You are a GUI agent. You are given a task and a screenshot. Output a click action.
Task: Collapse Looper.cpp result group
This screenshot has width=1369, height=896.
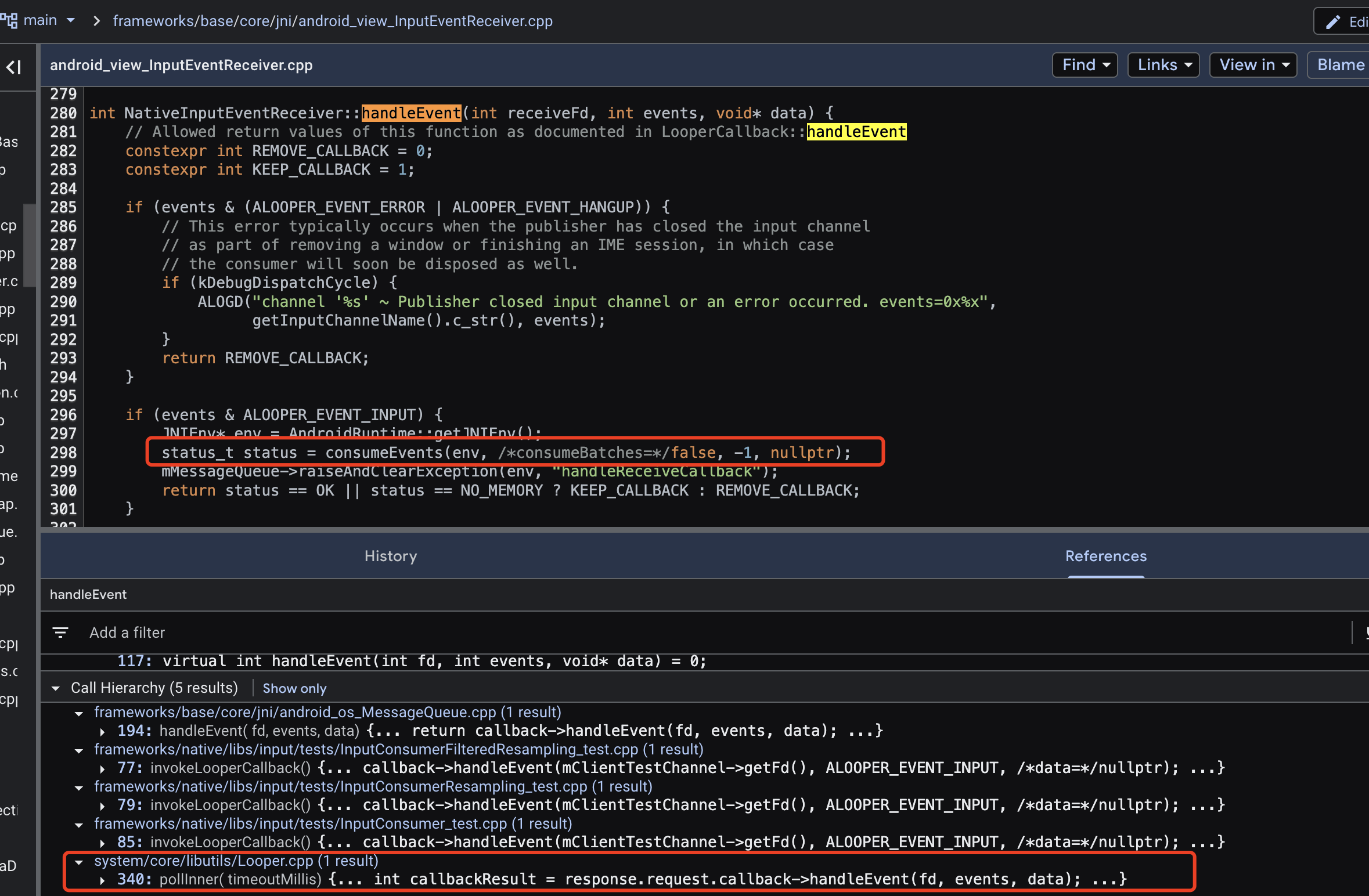click(x=79, y=861)
